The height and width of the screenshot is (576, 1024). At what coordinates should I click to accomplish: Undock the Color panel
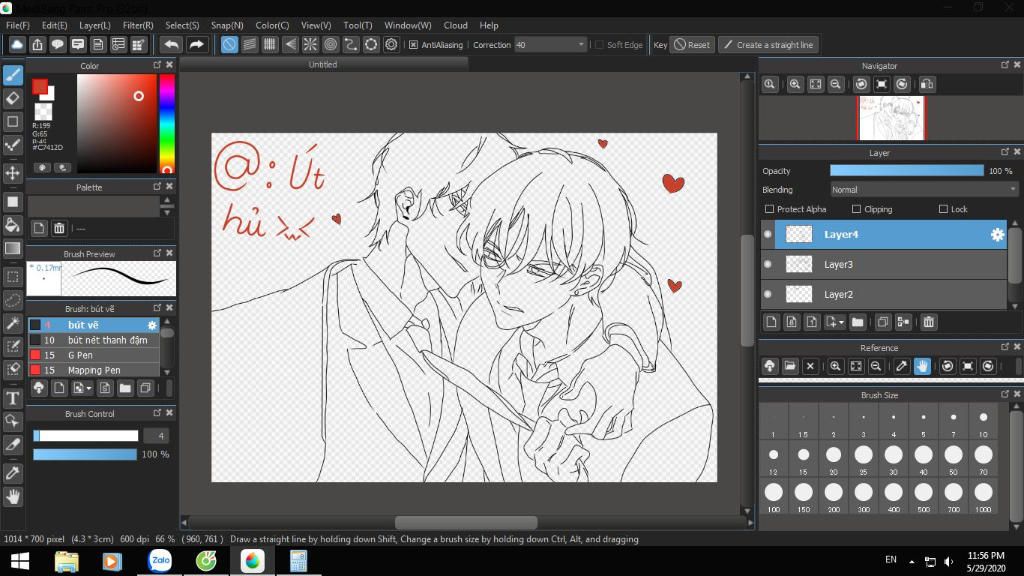click(x=157, y=65)
